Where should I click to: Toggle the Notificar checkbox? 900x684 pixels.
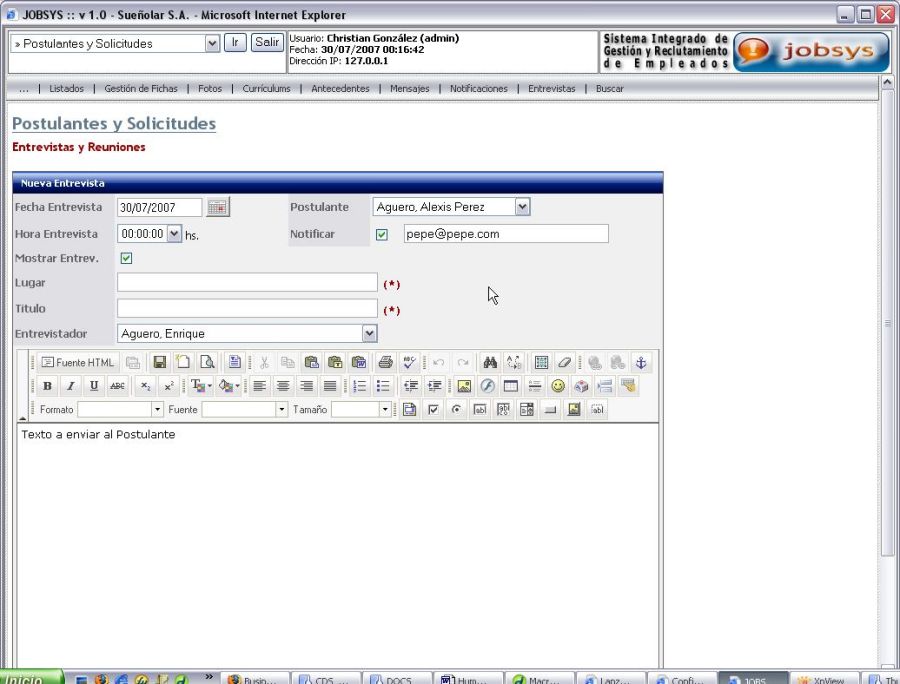(x=381, y=234)
